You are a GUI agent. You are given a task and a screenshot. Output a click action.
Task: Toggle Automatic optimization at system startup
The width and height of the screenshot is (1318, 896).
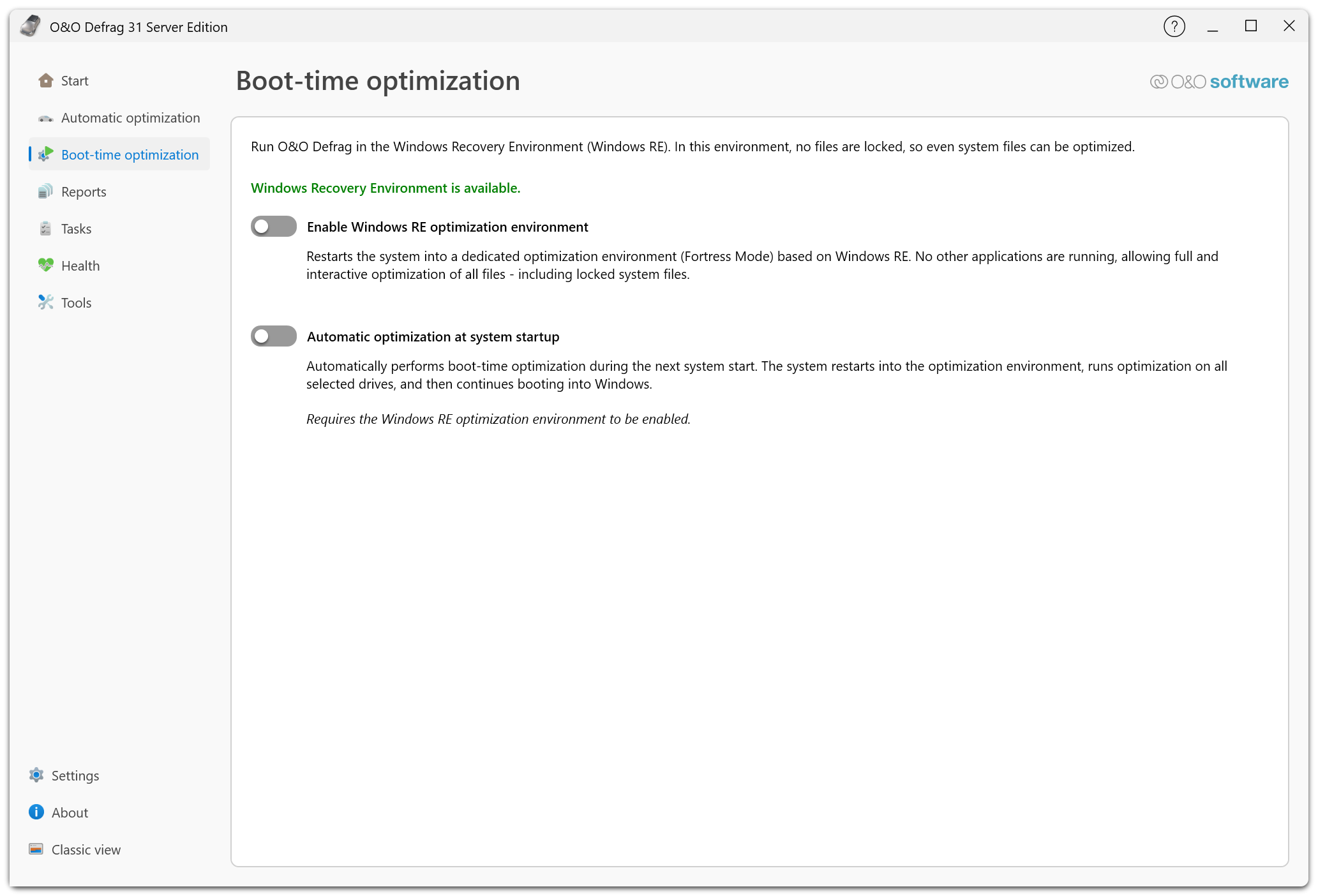pyautogui.click(x=274, y=336)
